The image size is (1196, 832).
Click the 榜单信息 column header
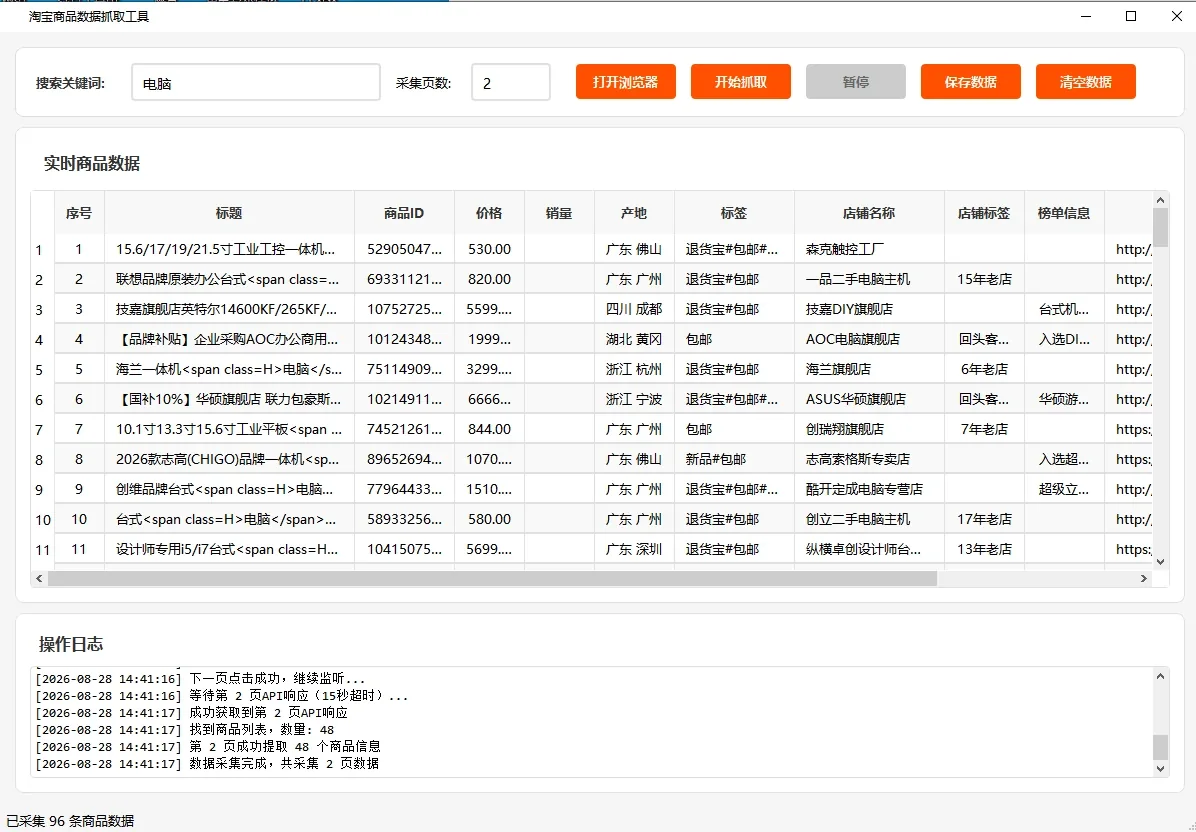(1064, 213)
